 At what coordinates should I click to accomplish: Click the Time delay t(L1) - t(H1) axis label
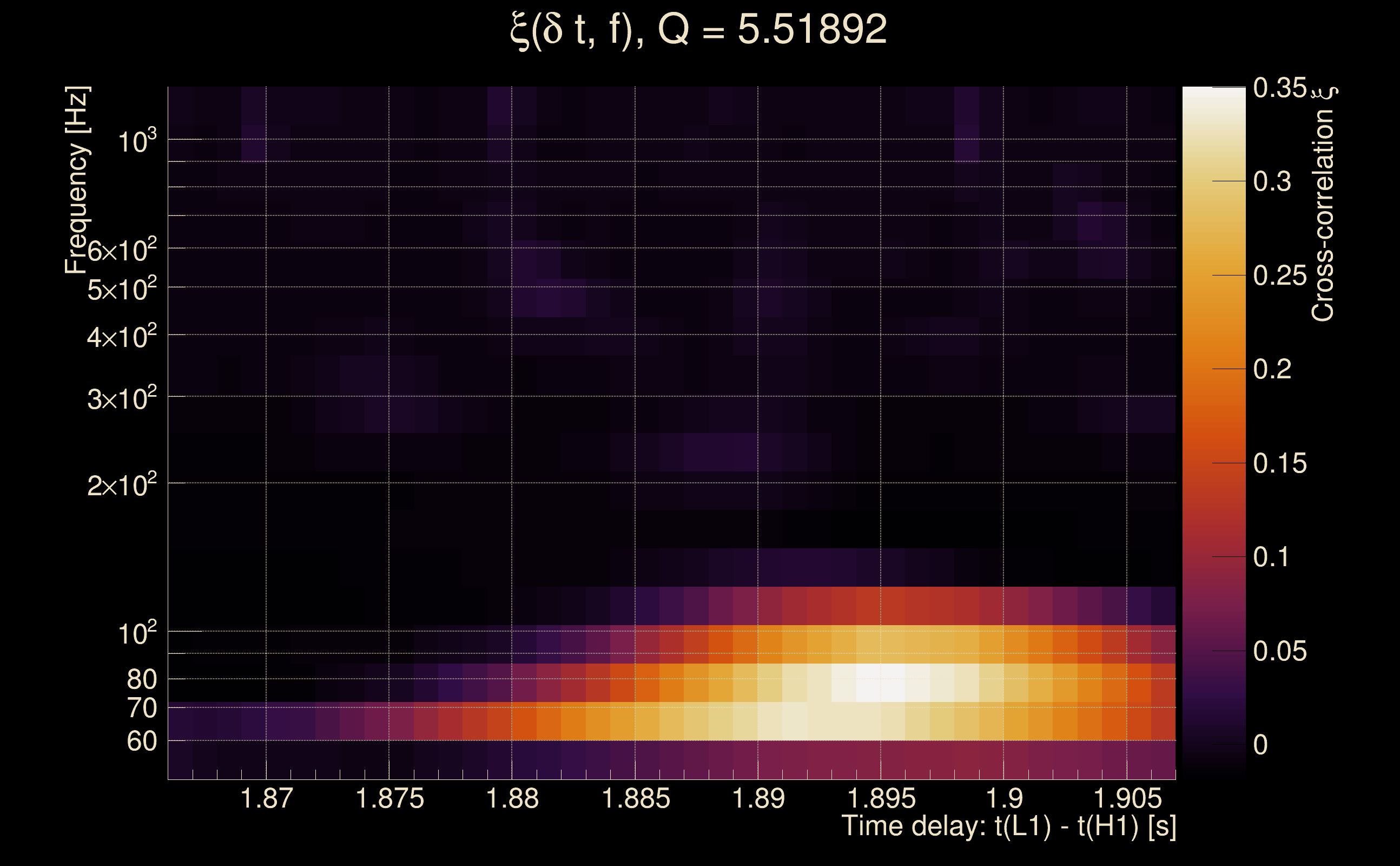point(1008,826)
